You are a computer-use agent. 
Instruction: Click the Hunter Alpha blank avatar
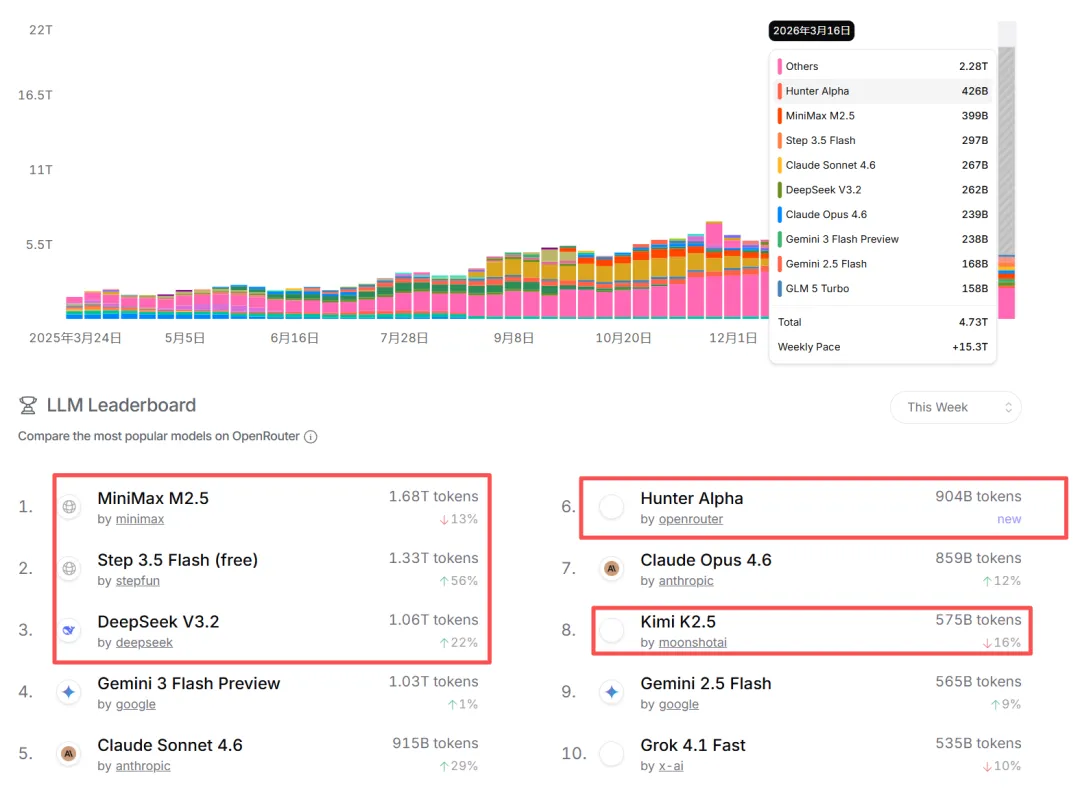(612, 507)
